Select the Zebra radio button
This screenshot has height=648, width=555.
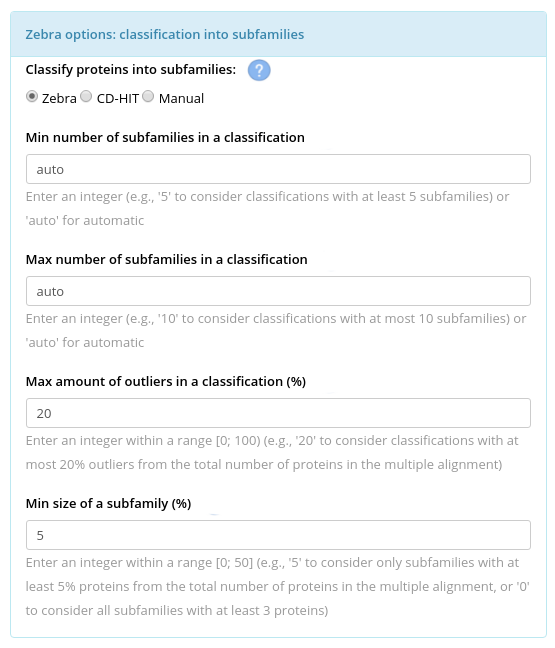tap(32, 97)
